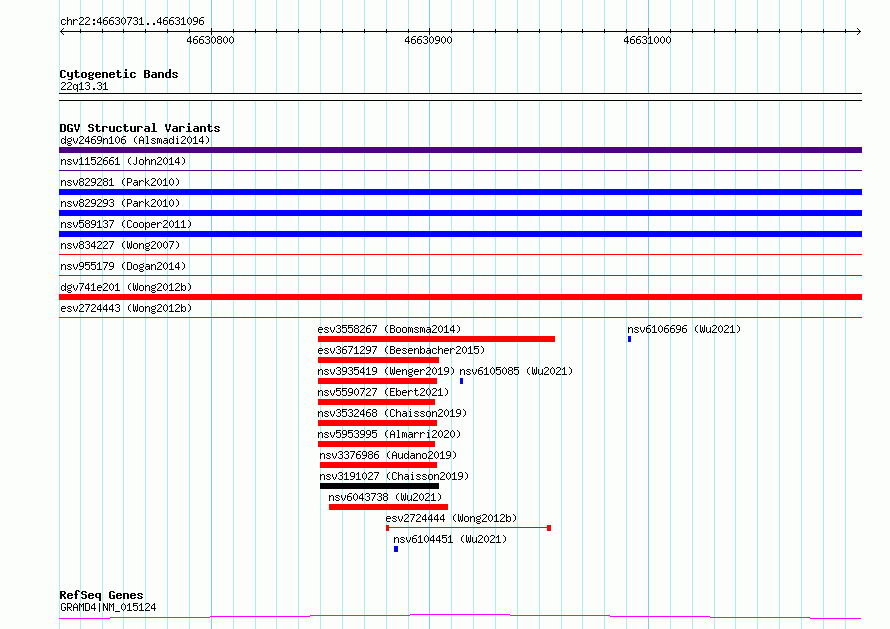Click the Cytogenetic Bands track title
This screenshot has height=629, width=890.
(x=119, y=74)
